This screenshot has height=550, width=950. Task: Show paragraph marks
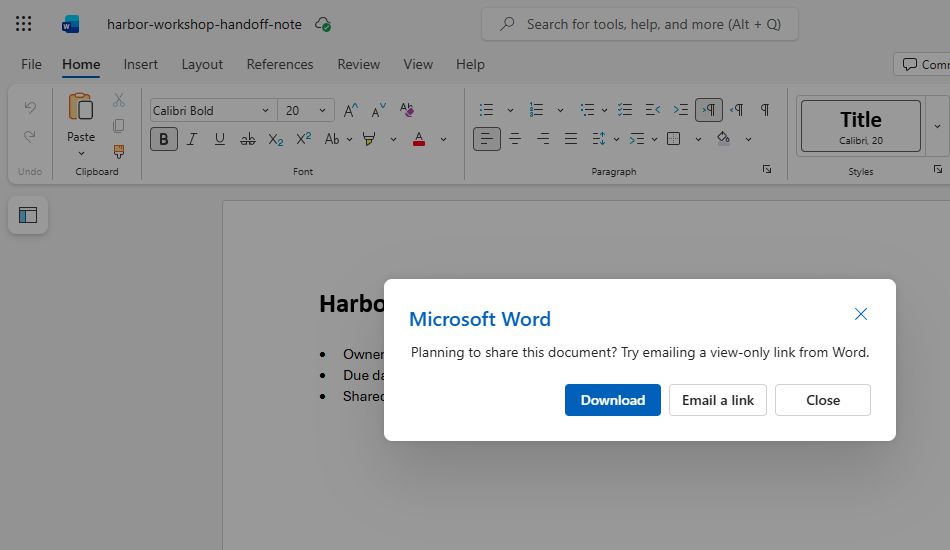tap(765, 110)
